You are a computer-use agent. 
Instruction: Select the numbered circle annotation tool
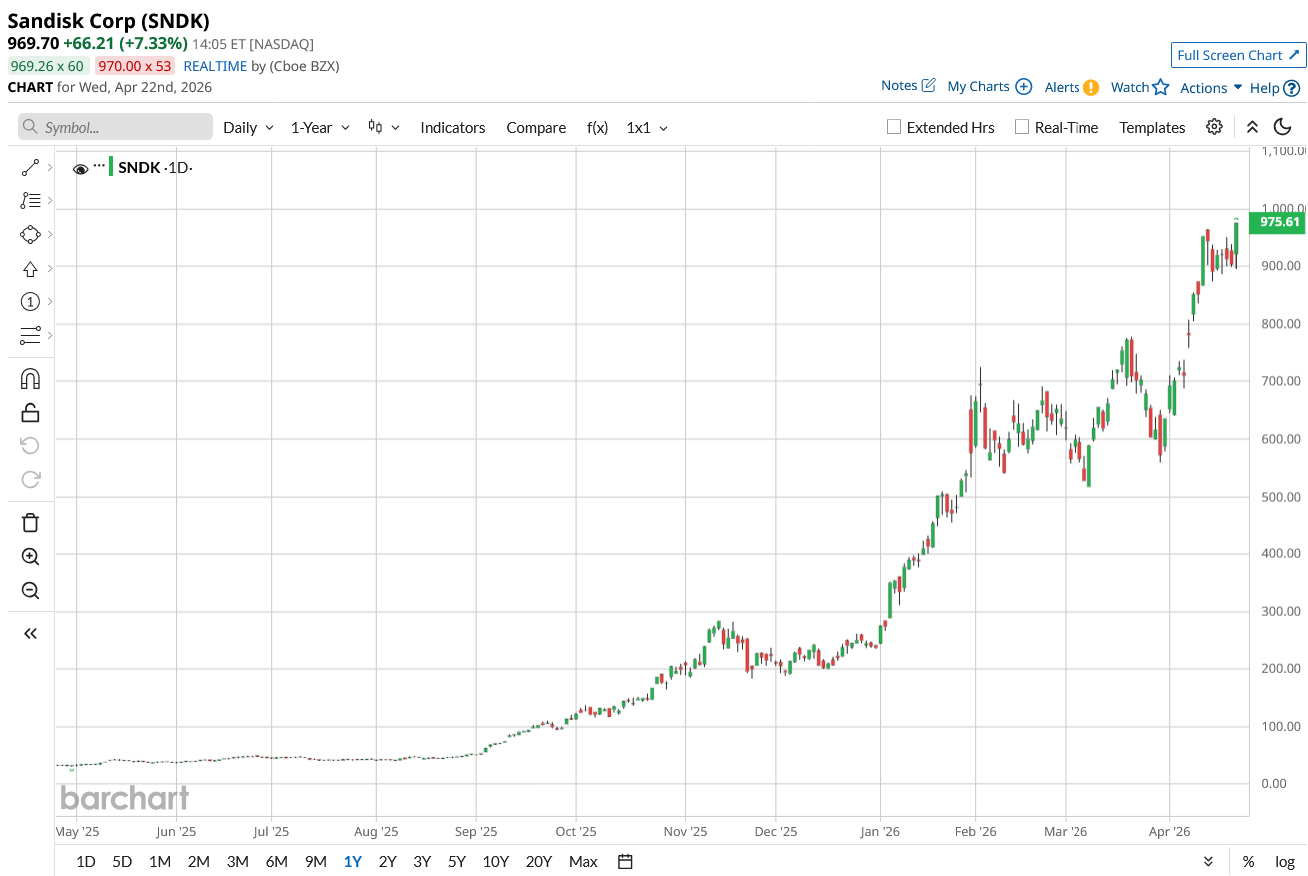click(30, 302)
